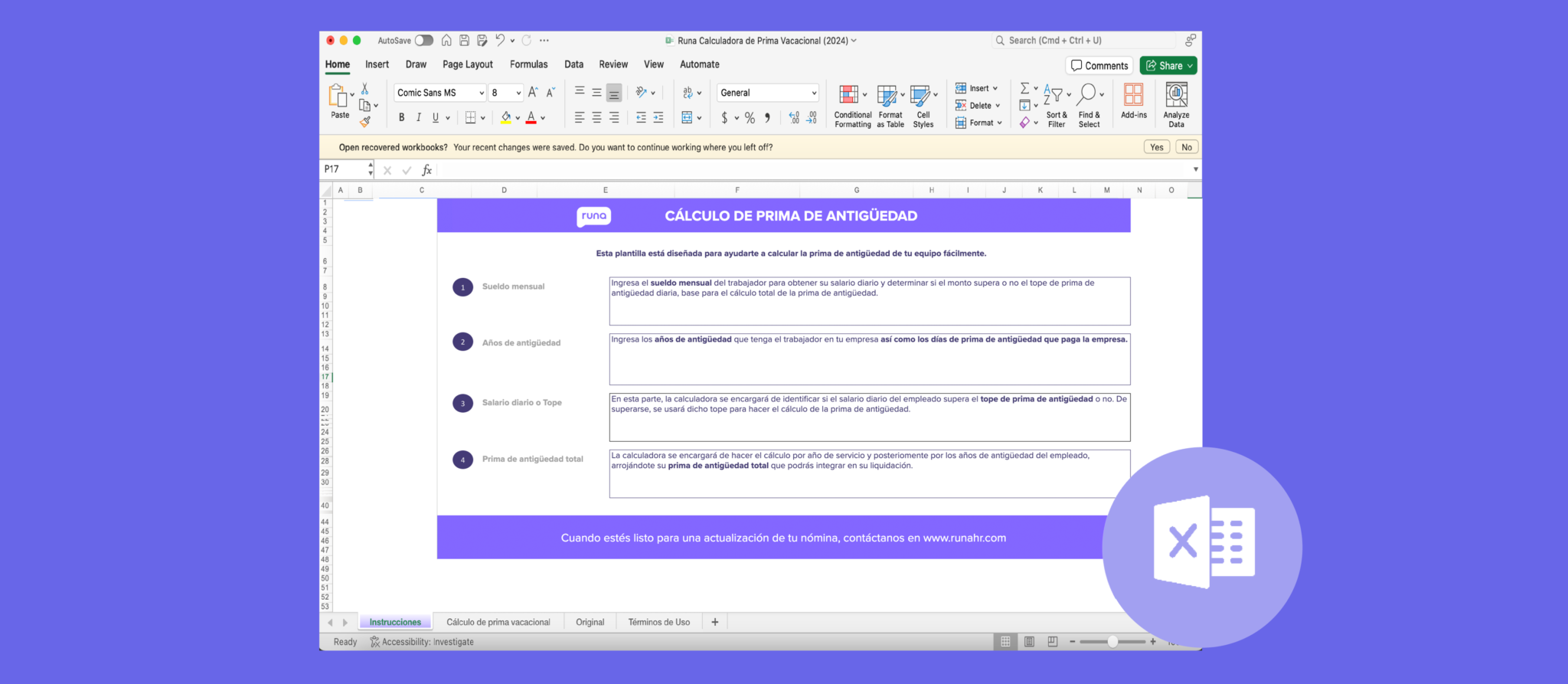Add a new sheet with plus button
This screenshot has height=684, width=1568.
(715, 622)
